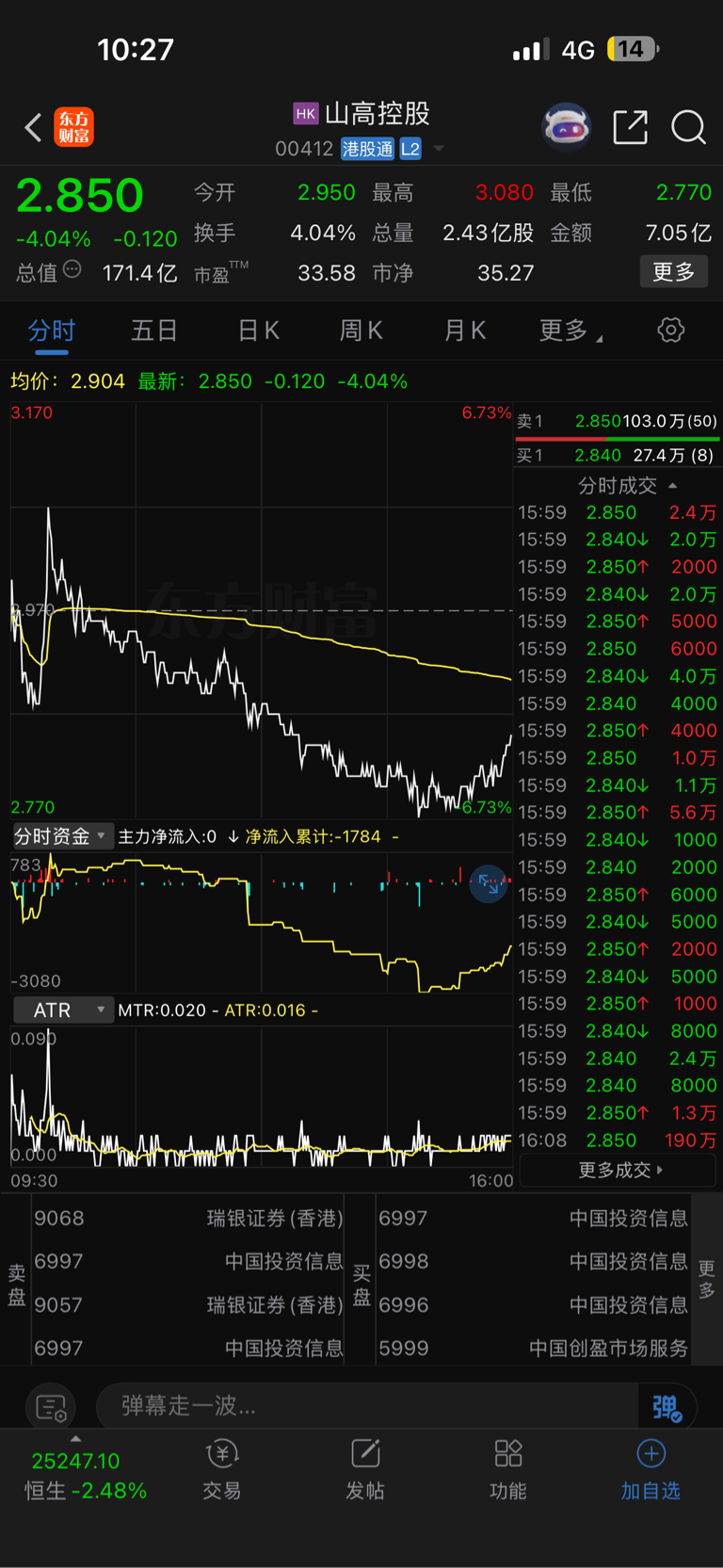Image resolution: width=723 pixels, height=1568 pixels.
Task: Open the ATR indicator dropdown
Action: 62,1010
